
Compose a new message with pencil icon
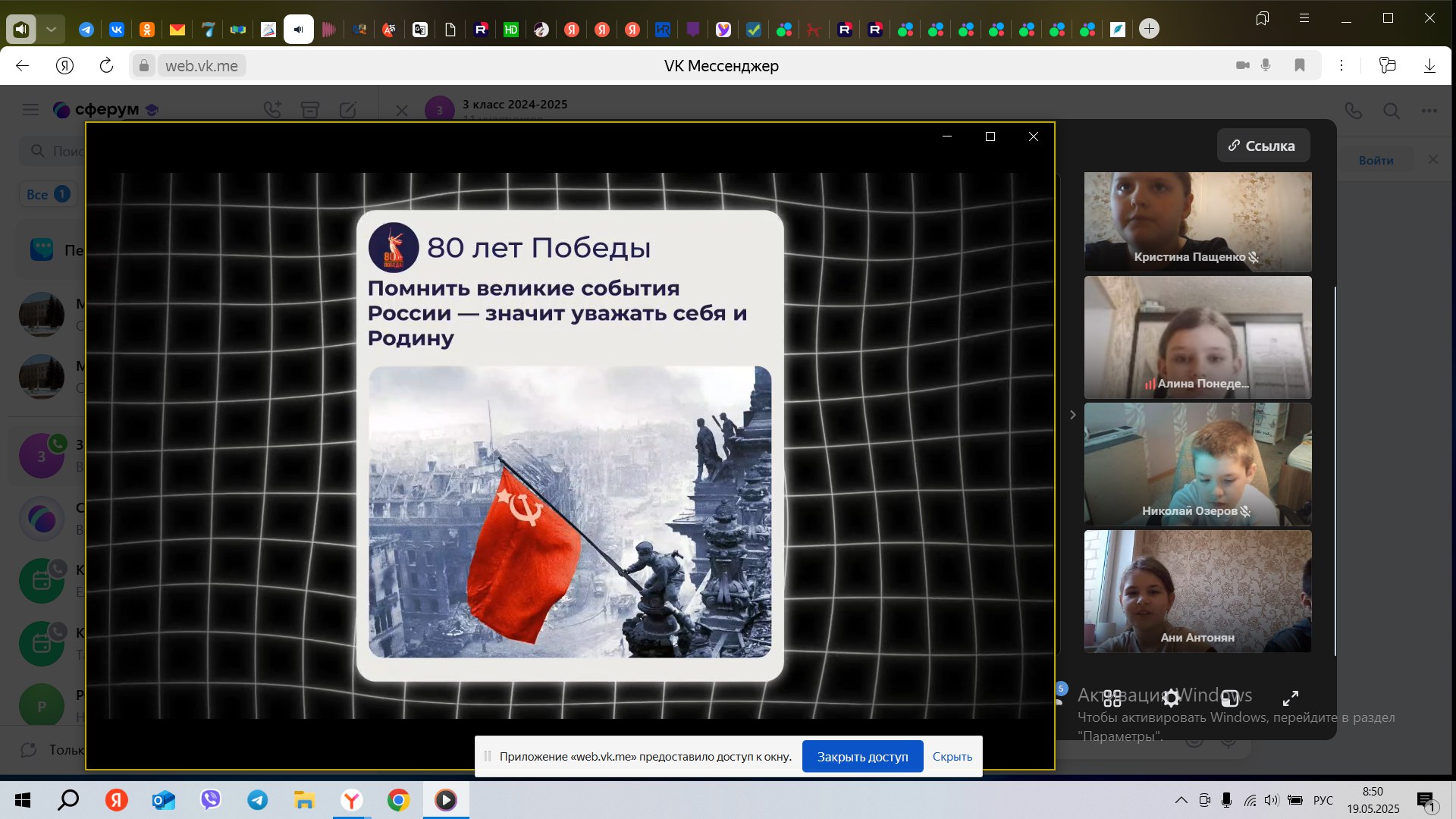348,110
